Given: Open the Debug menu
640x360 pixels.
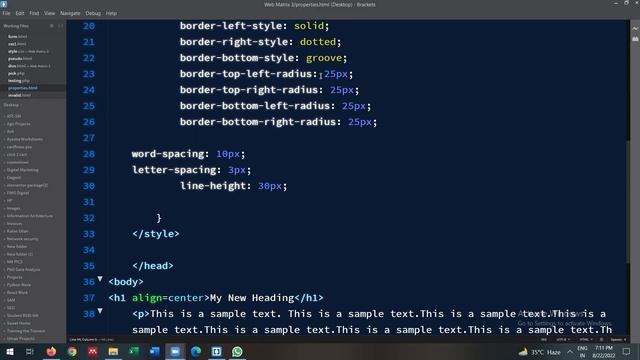Looking at the screenshot, I should click(x=93, y=13).
